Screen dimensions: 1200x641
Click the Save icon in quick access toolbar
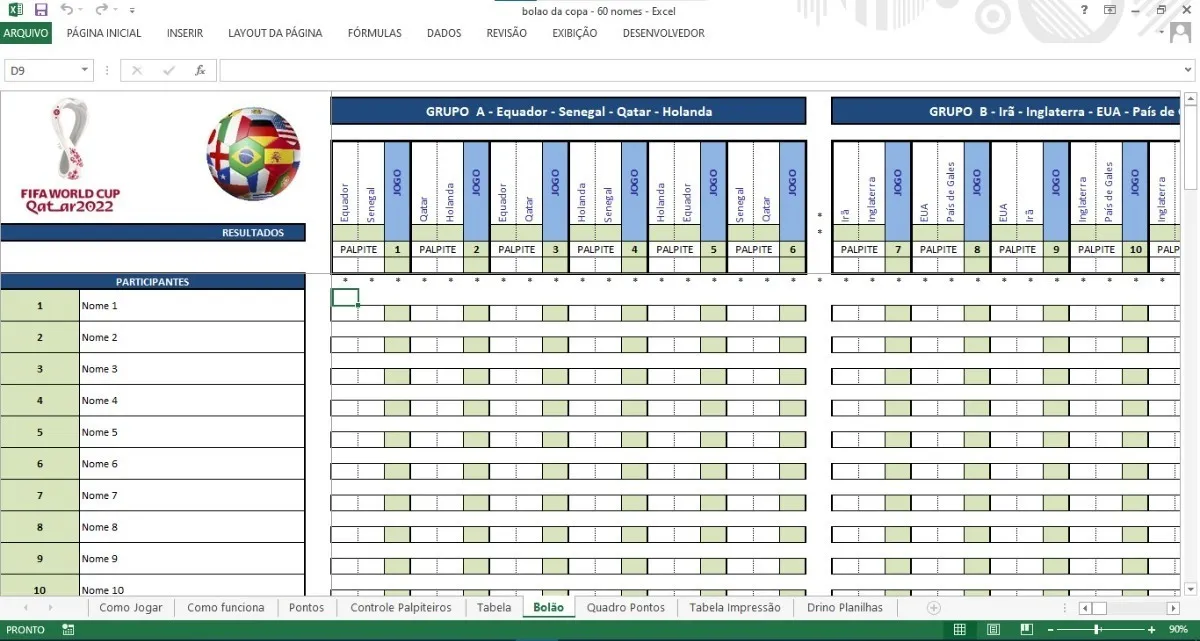(41, 10)
